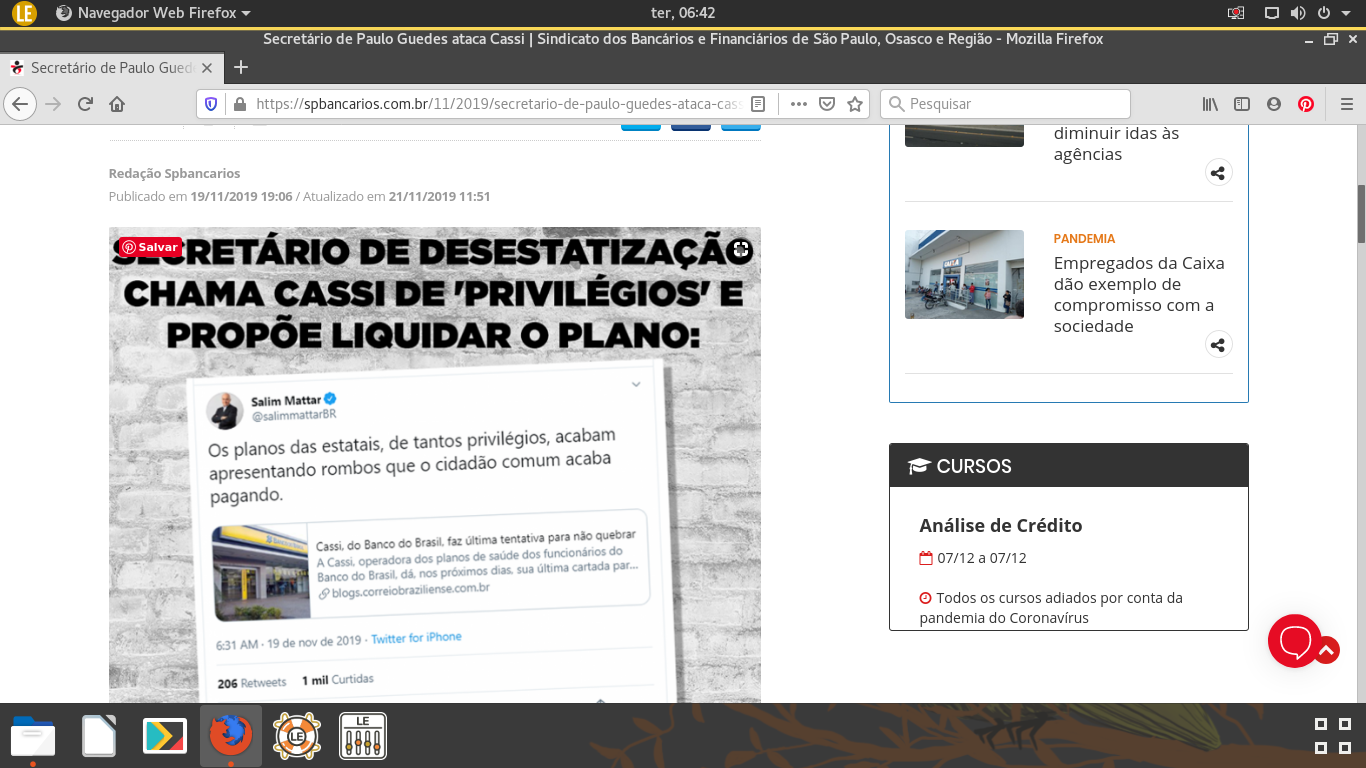The height and width of the screenshot is (768, 1366).
Task: Open tracking protection shield panel
Action: pyautogui.click(x=211, y=104)
